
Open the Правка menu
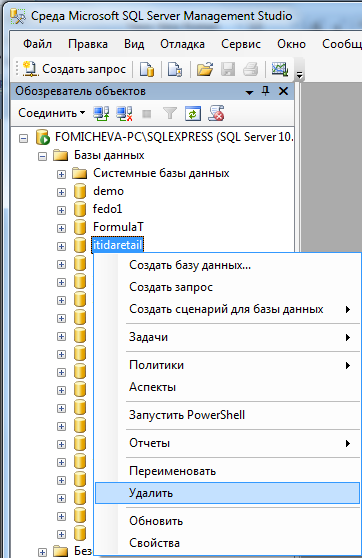tap(88, 44)
